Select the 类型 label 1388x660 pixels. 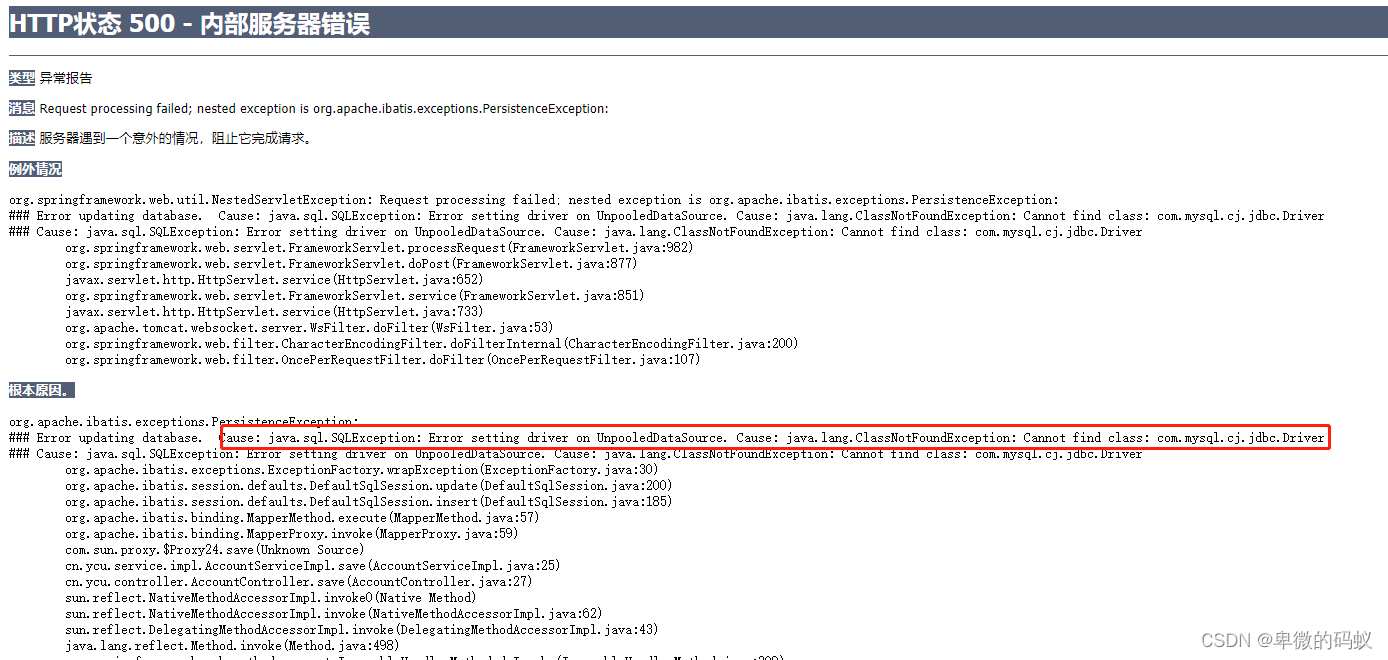point(20,77)
